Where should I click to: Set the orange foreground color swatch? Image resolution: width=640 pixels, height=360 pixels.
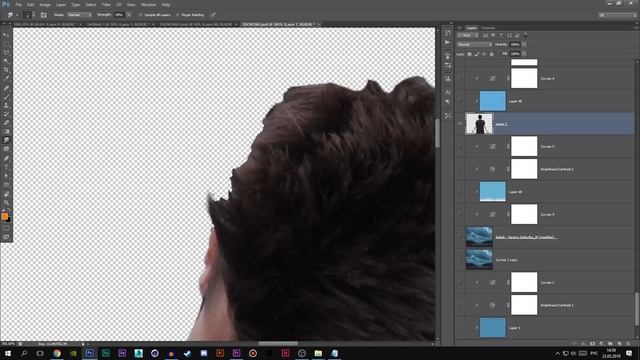pos(4,216)
